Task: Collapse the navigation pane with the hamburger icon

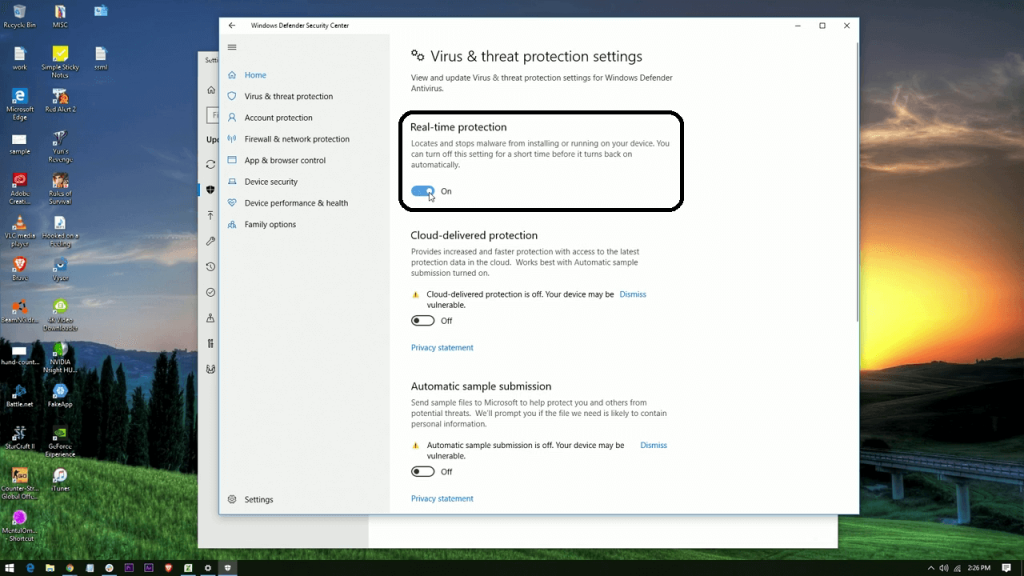Action: click(x=232, y=47)
